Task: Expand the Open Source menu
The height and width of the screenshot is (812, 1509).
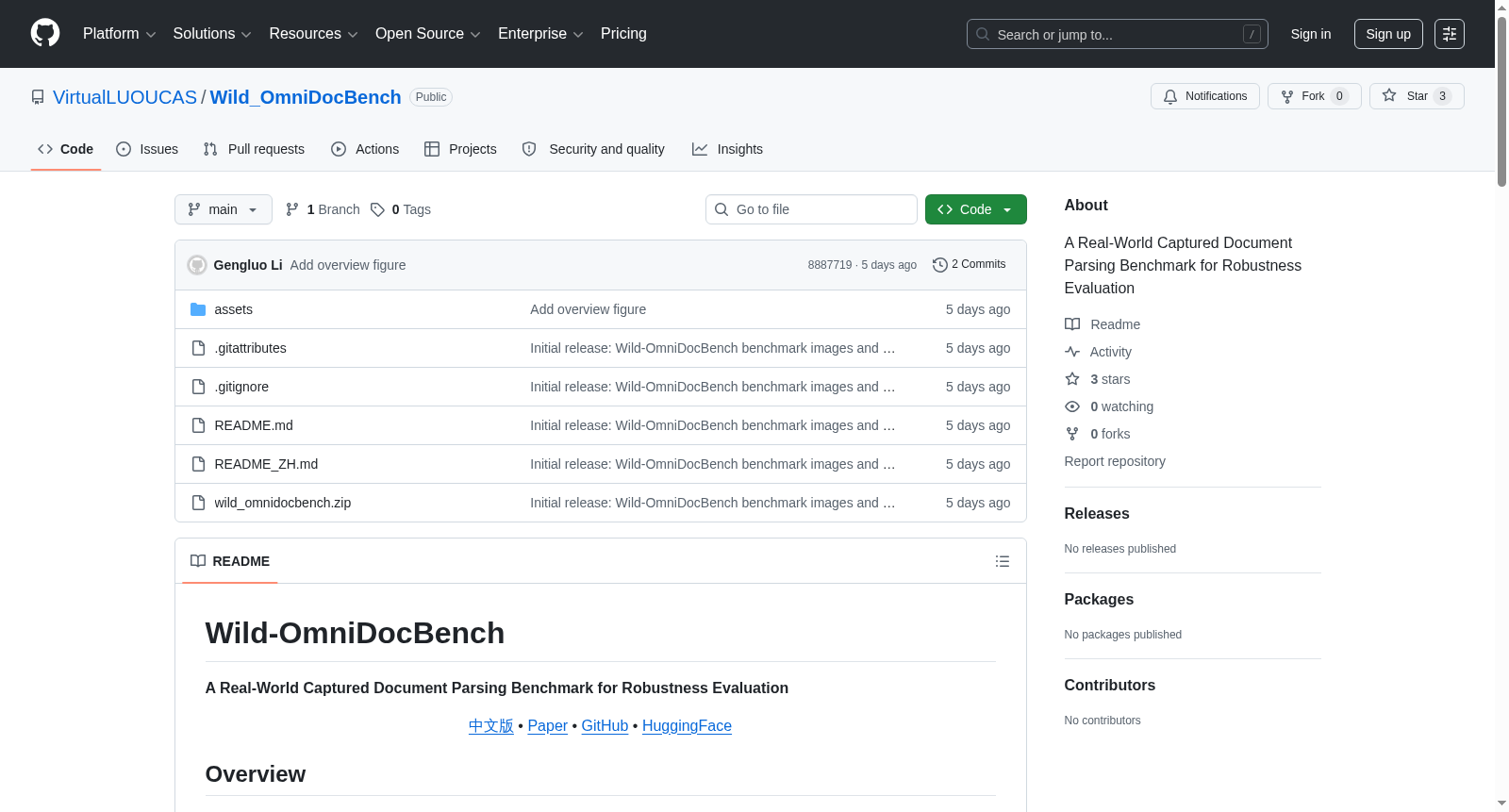Action: click(x=428, y=34)
